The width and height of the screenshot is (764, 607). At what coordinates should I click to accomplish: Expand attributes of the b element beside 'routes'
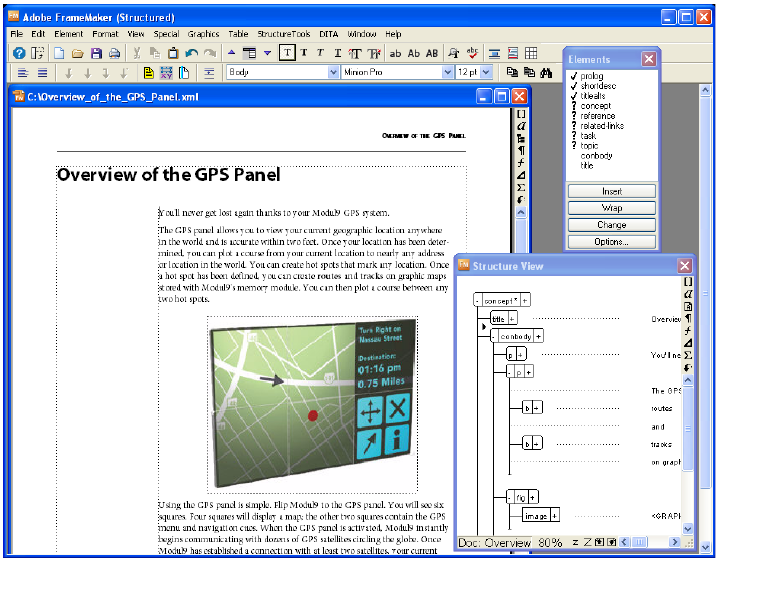[536, 408]
